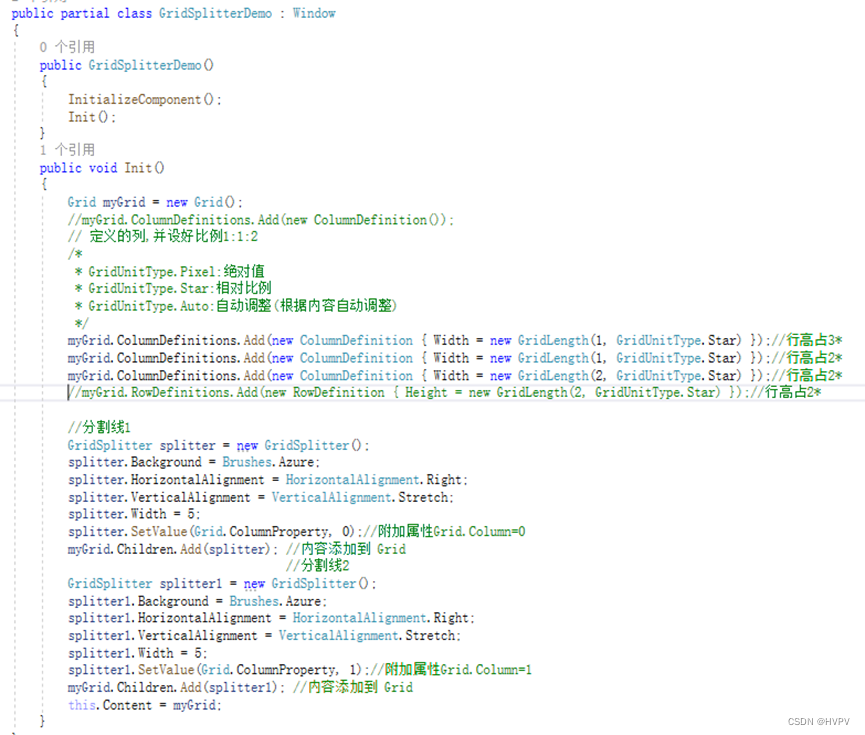Screen dimensions: 865x735
Task: Click the line 'splitter1.Width = 5;'
Action: pos(137,653)
